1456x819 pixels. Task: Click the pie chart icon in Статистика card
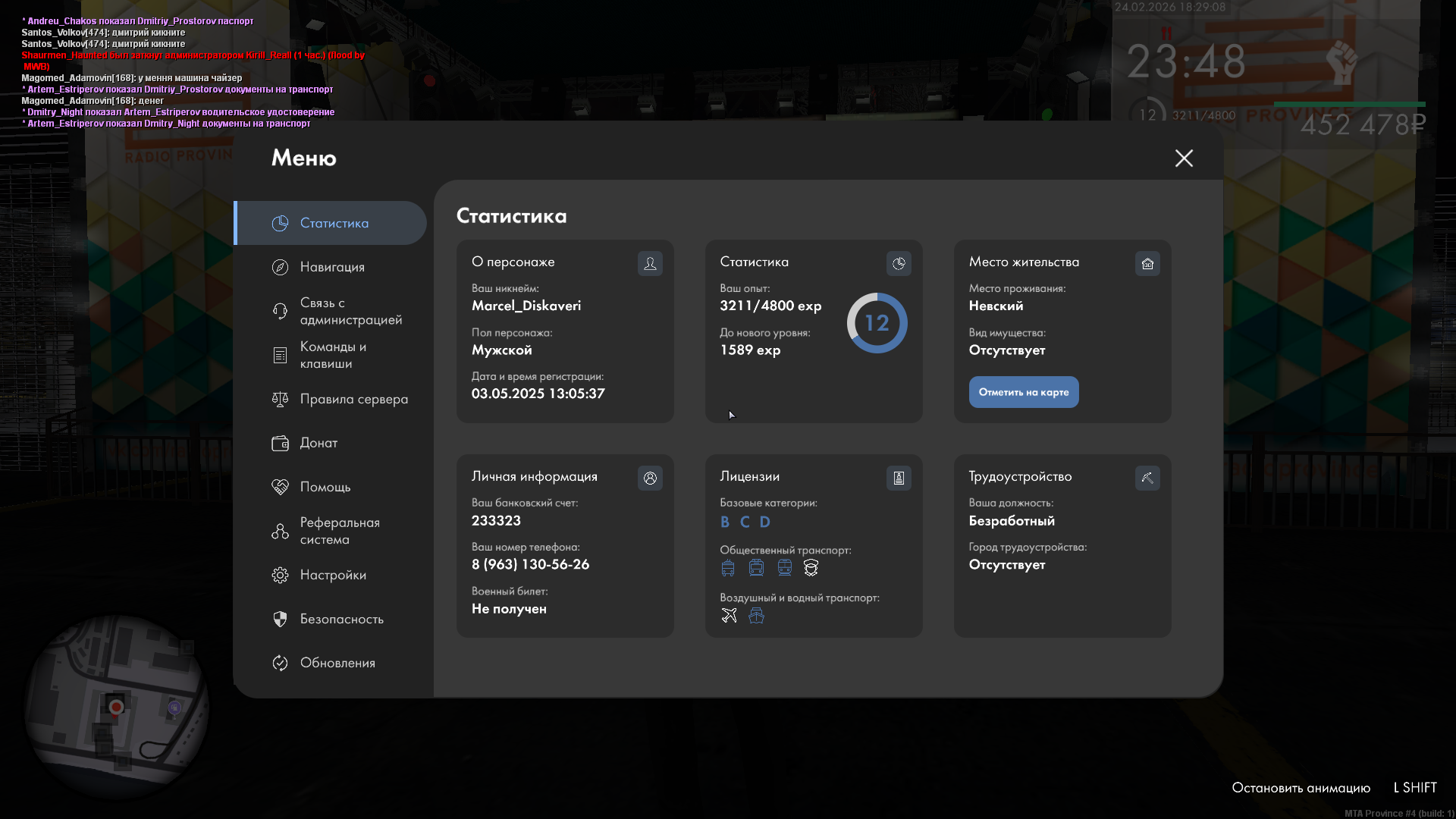(x=899, y=263)
